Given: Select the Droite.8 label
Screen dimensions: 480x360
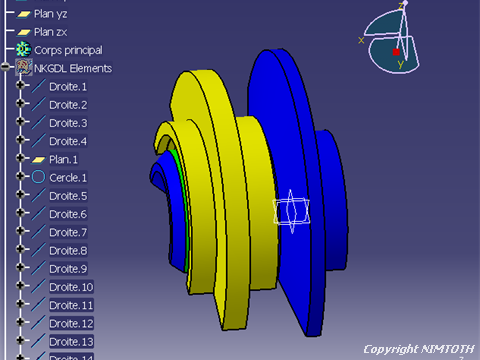Looking at the screenshot, I should [x=68, y=251].
